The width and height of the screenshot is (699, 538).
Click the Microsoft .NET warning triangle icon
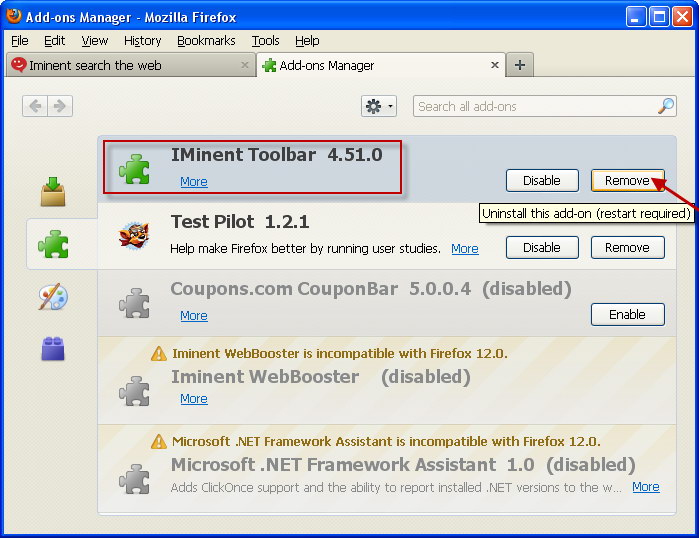(x=159, y=441)
